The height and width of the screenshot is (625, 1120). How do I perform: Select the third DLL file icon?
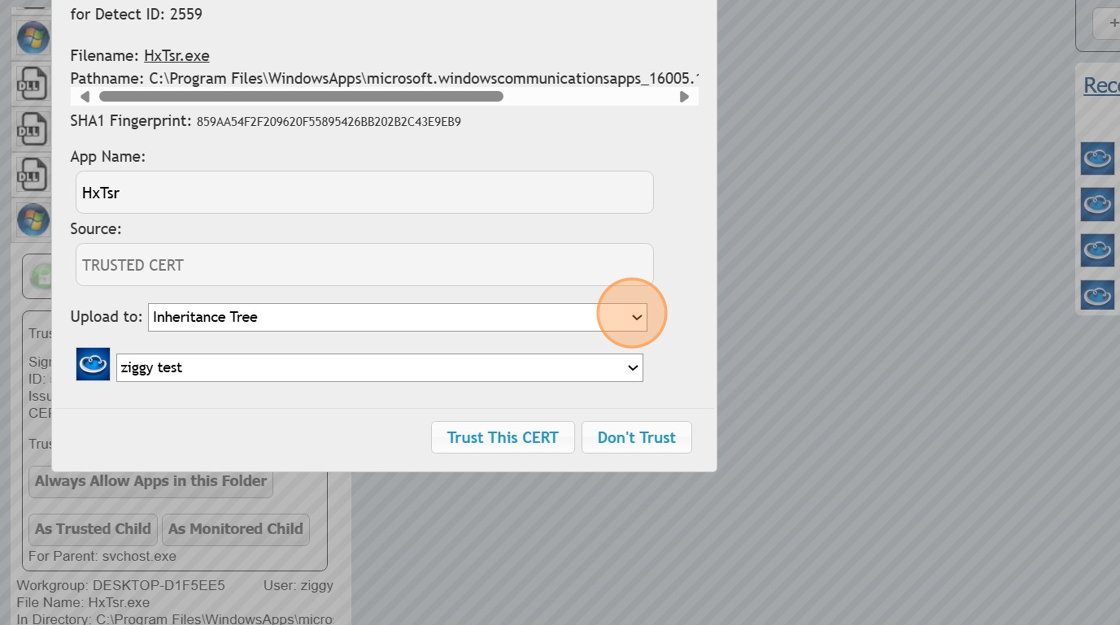[x=32, y=175]
